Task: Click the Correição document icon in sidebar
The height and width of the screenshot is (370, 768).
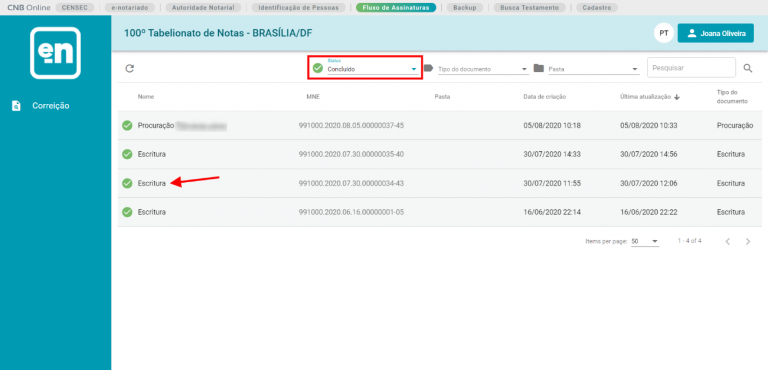Action: tap(16, 106)
